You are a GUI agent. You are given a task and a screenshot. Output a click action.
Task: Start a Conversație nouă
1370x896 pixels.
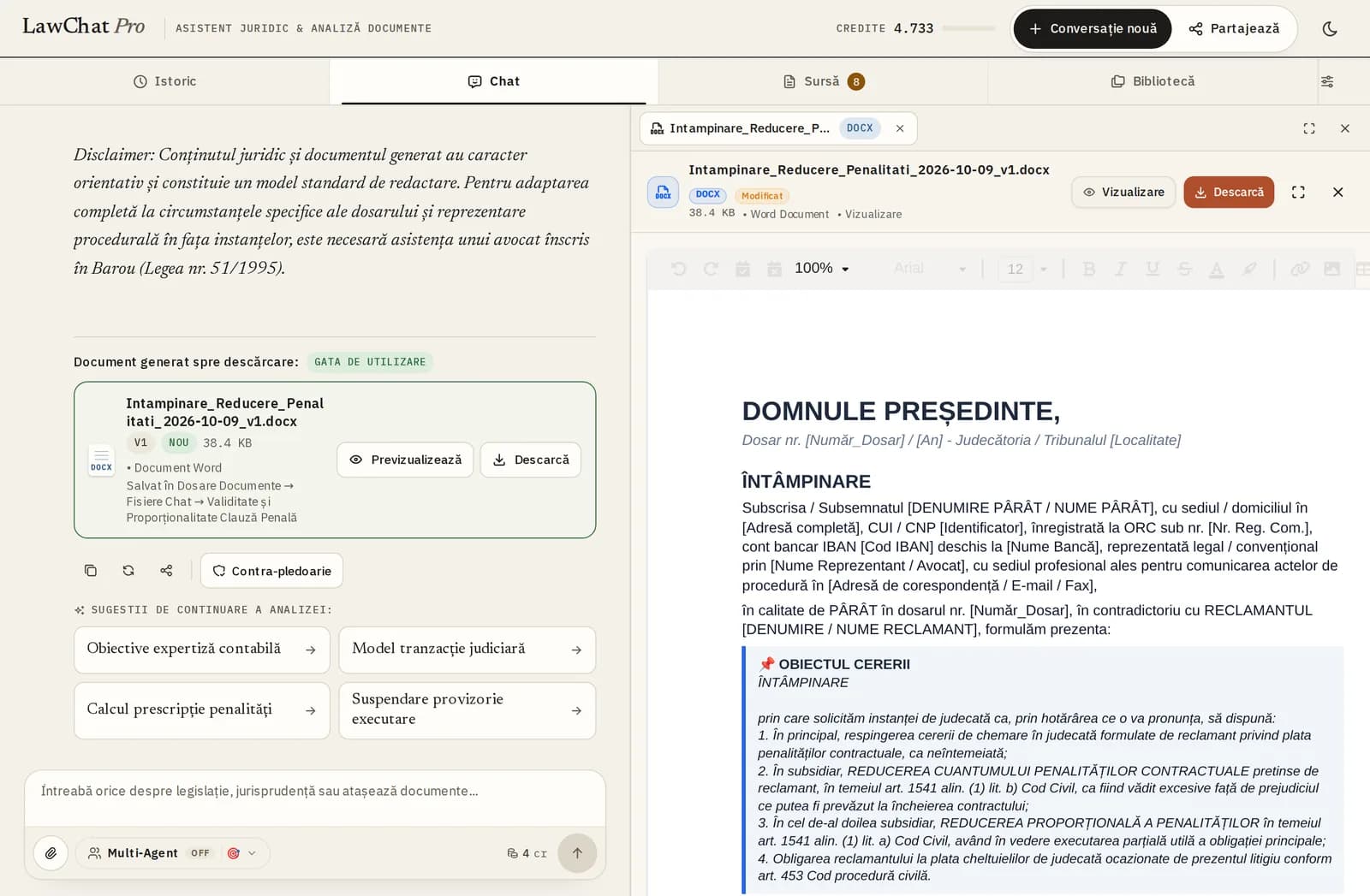(1093, 29)
